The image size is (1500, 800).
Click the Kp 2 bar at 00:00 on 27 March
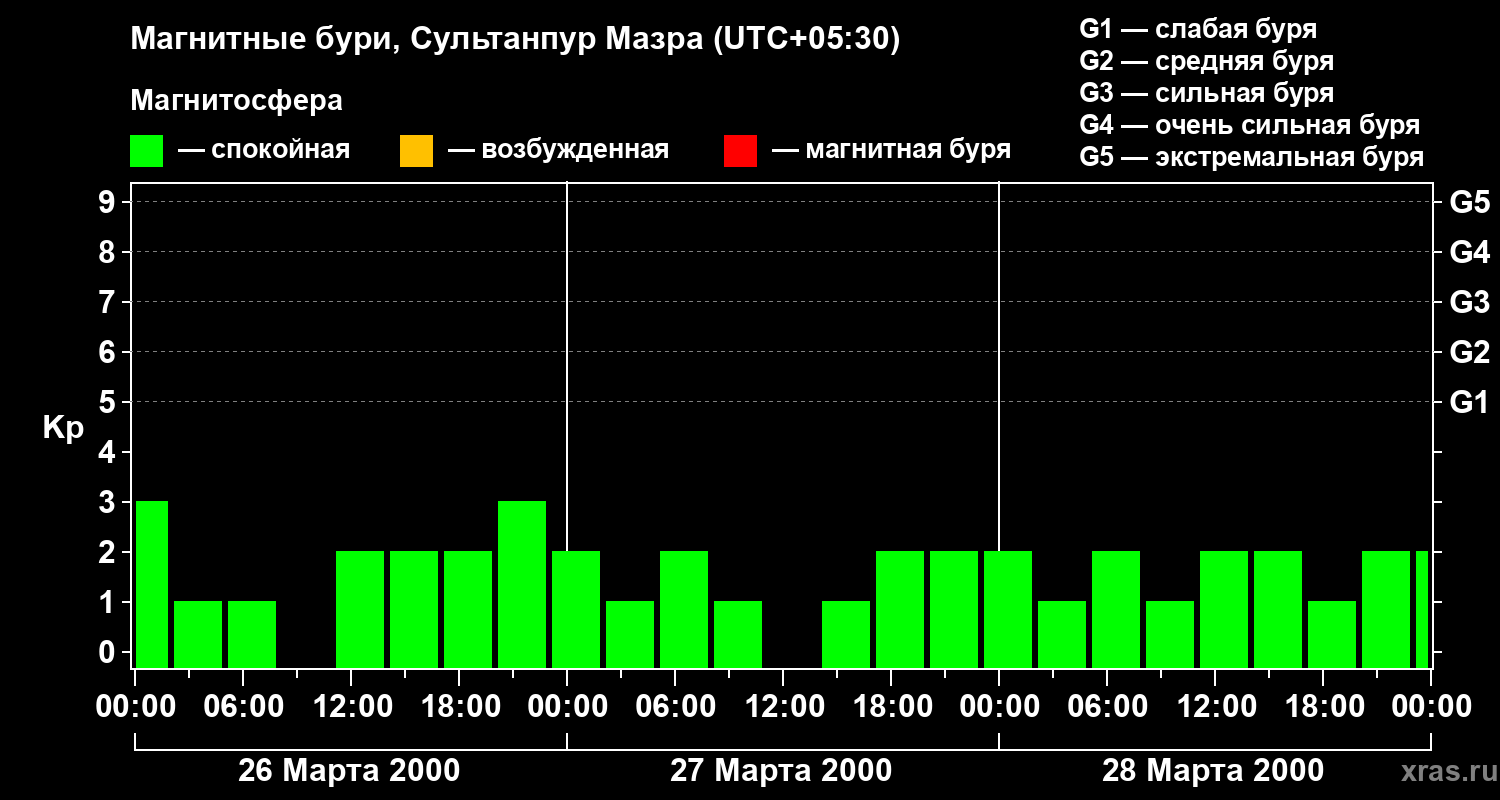(x=576, y=609)
